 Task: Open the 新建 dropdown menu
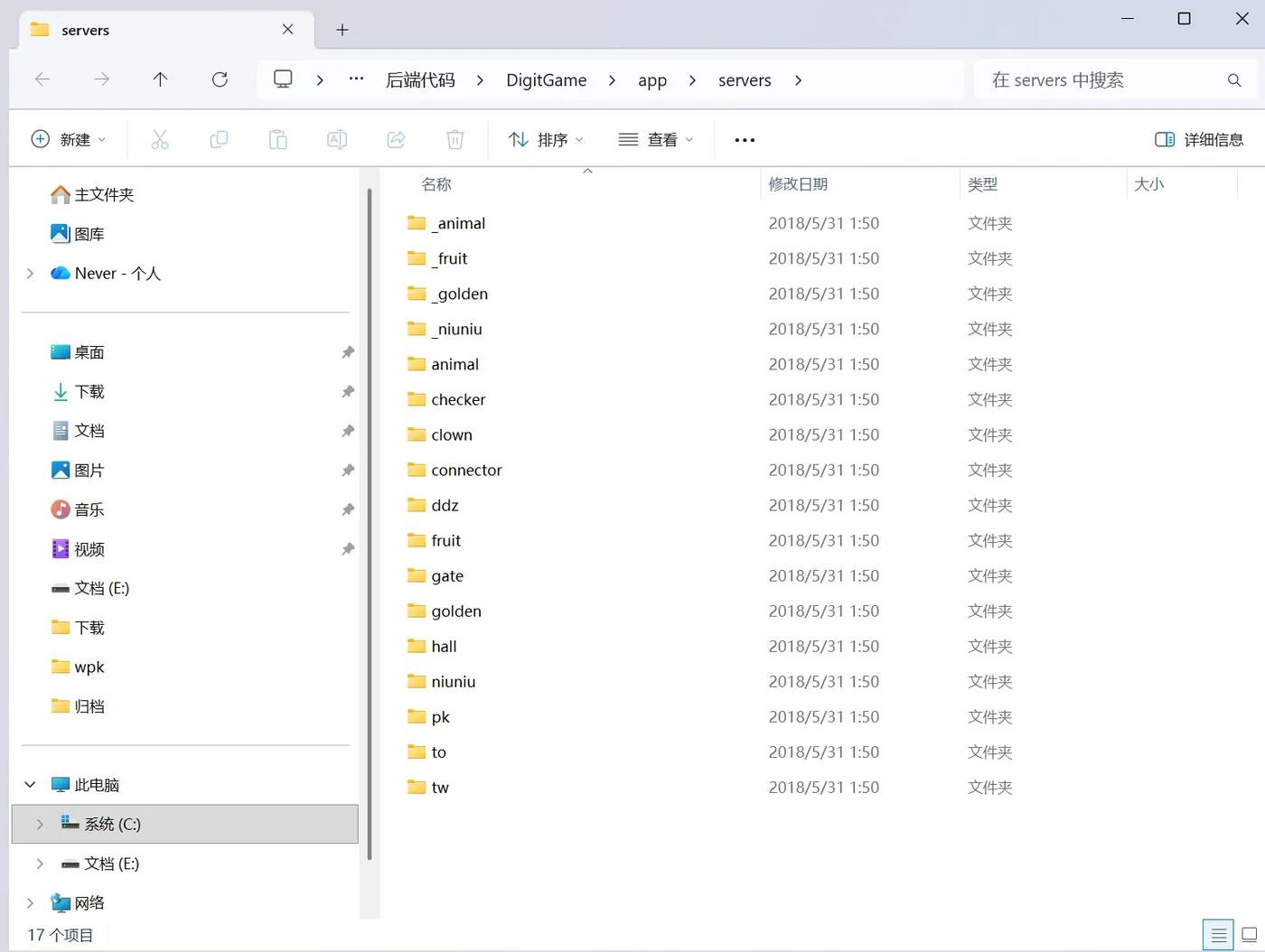tap(69, 139)
